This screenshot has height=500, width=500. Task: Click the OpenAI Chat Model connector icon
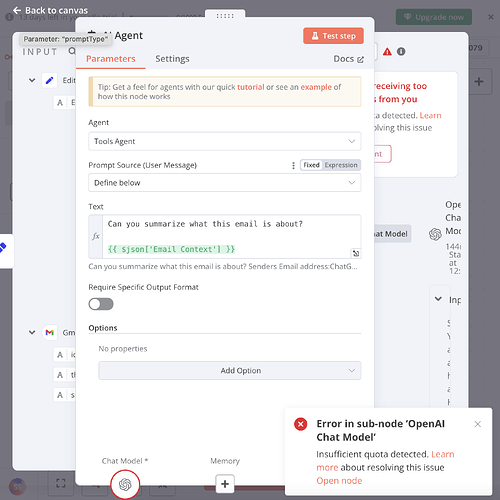pyautogui.click(x=125, y=484)
